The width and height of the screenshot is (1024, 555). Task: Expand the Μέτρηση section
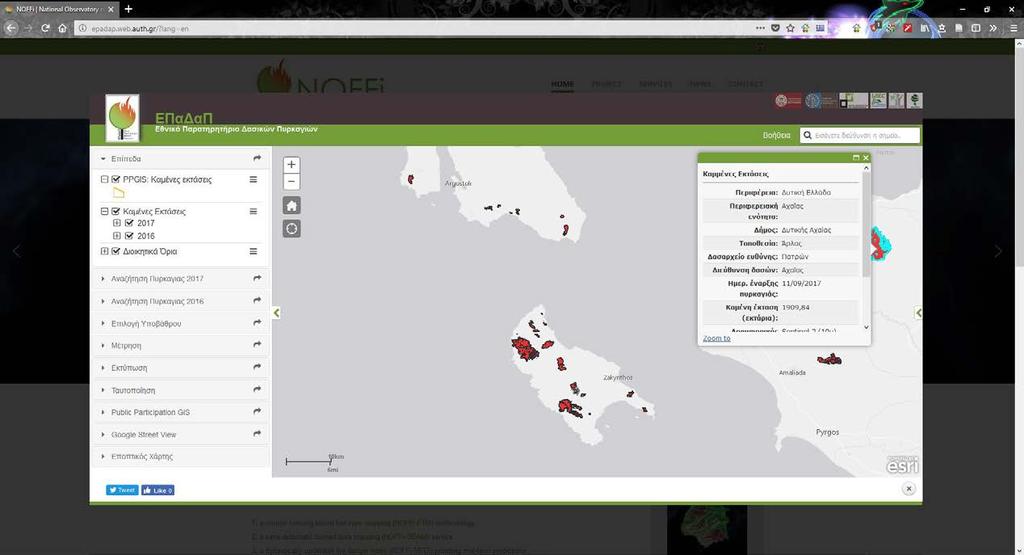180,345
